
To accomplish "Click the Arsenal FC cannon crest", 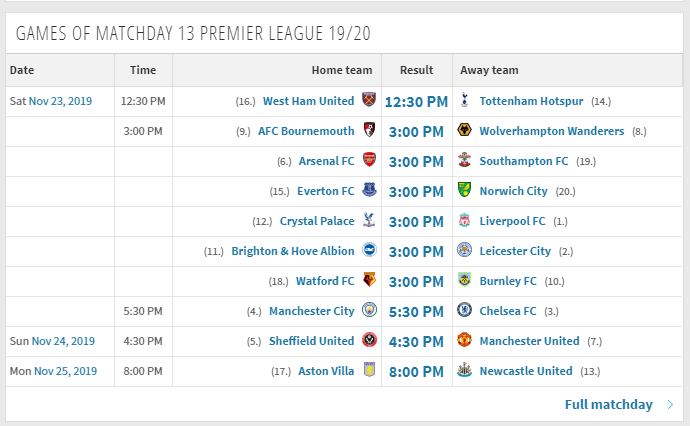I will 369,160.
